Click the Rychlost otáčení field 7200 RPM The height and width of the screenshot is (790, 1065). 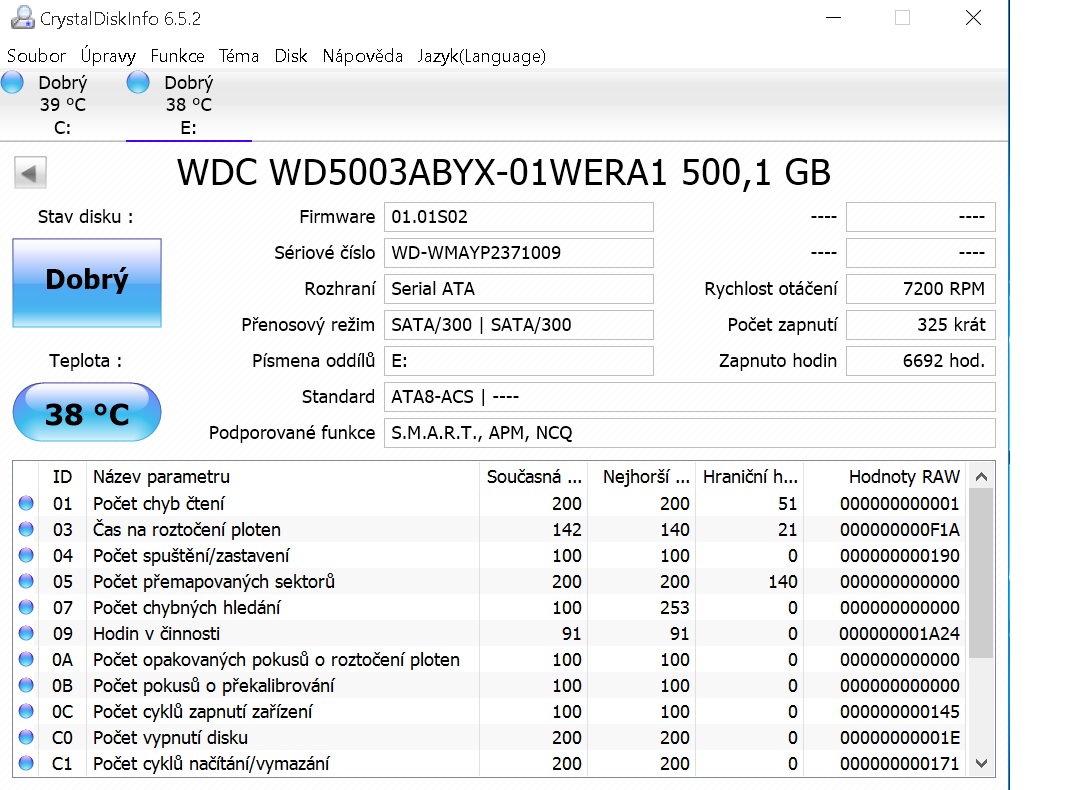click(921, 289)
